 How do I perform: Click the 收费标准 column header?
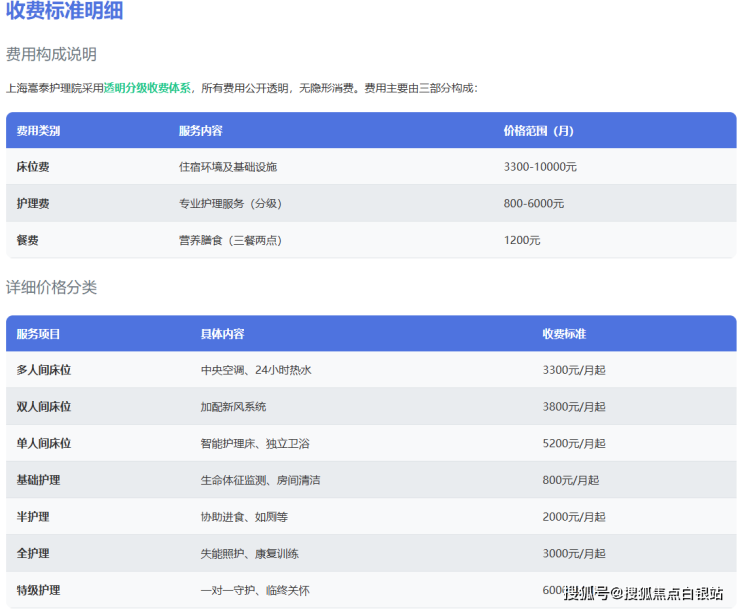click(x=564, y=334)
